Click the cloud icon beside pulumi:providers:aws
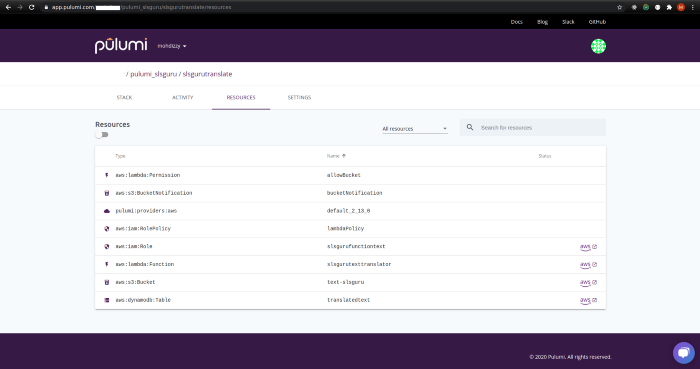 (107, 211)
